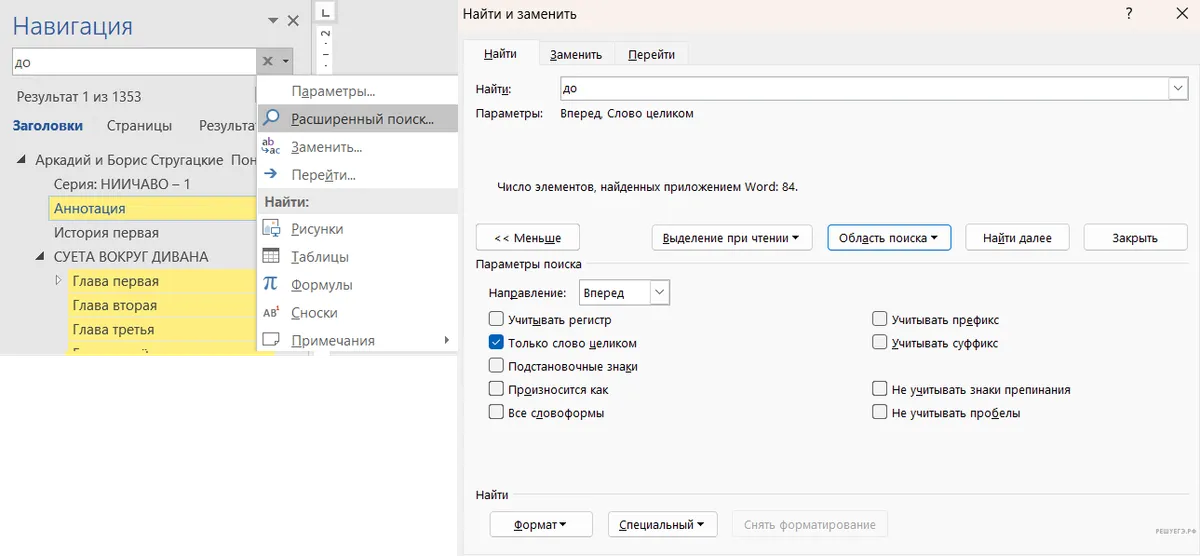Uncheck Только слово целиком

click(x=496, y=343)
